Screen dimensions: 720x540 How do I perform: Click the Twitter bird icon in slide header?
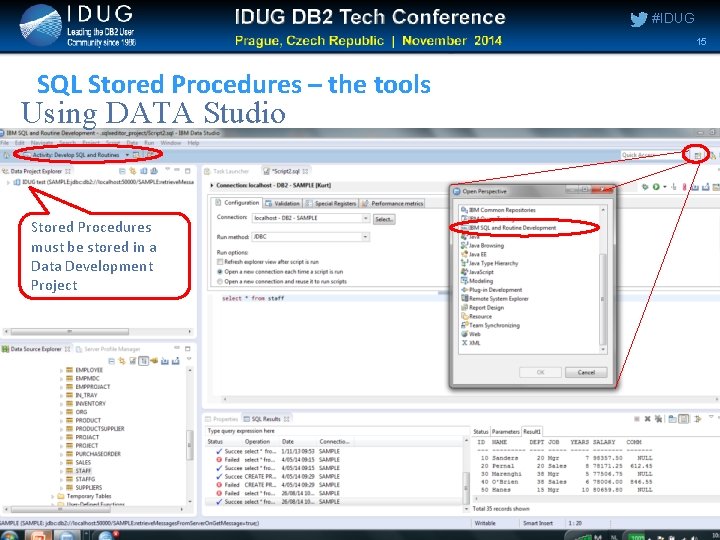point(638,19)
